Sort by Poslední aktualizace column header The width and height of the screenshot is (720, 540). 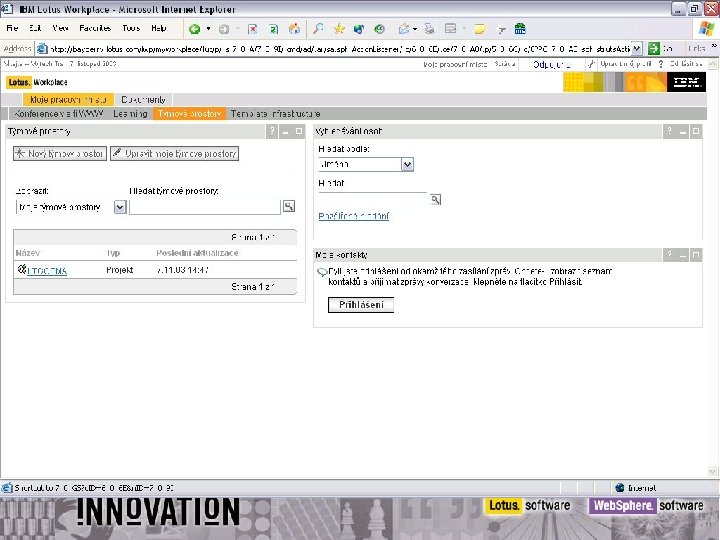click(197, 253)
